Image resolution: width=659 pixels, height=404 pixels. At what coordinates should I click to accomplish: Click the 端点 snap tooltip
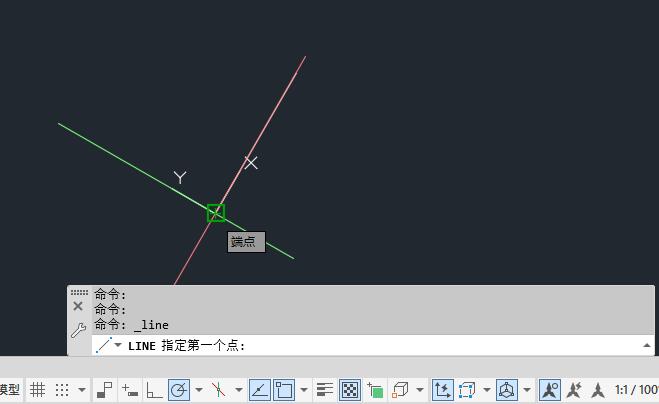point(246,242)
